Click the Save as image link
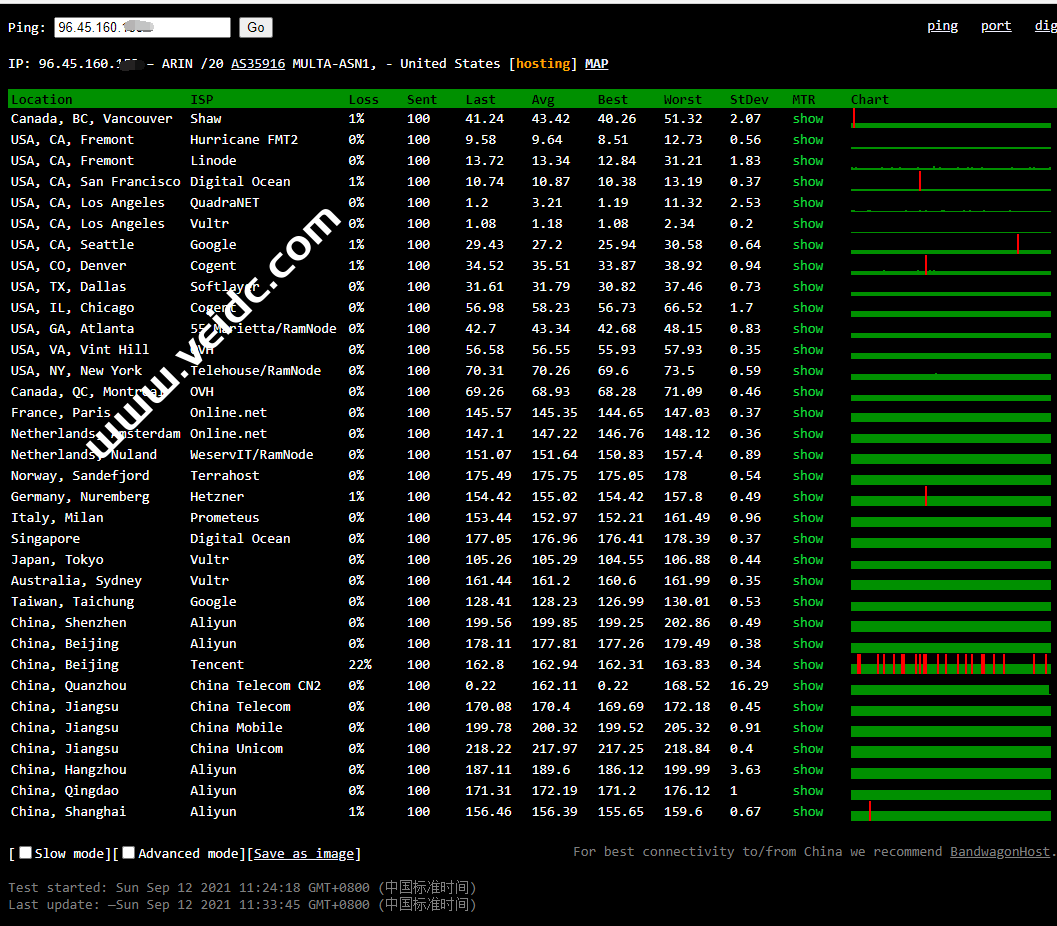Image resolution: width=1057 pixels, height=926 pixels. 304,854
